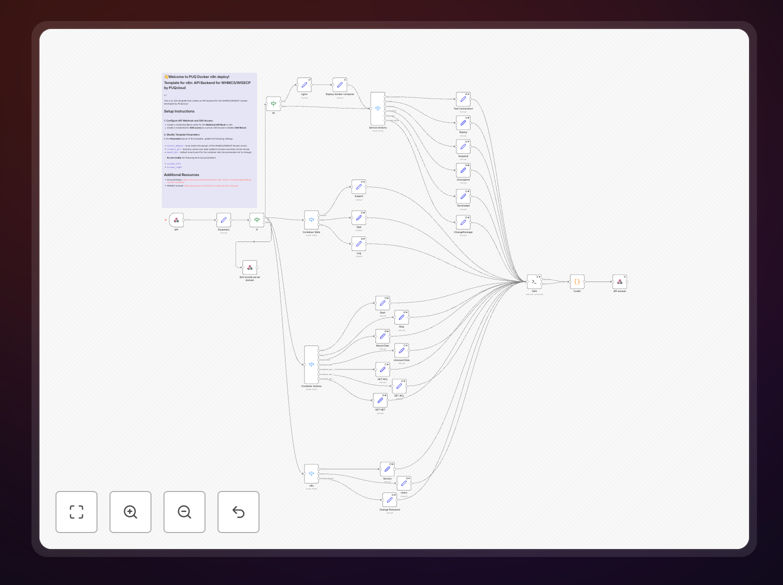Image resolution: width=783 pixels, height=585 pixels.
Task: Select the Unmount Disk node
Action: click(401, 350)
